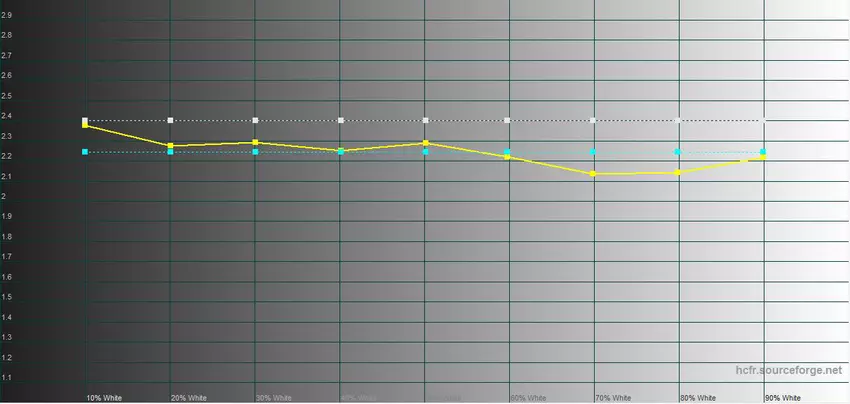
Task: Click the white reference point at 20% White
Action: point(171,120)
